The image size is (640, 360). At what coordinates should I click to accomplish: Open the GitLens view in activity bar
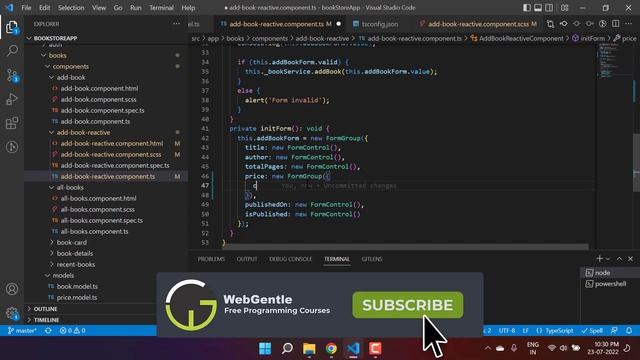12,147
